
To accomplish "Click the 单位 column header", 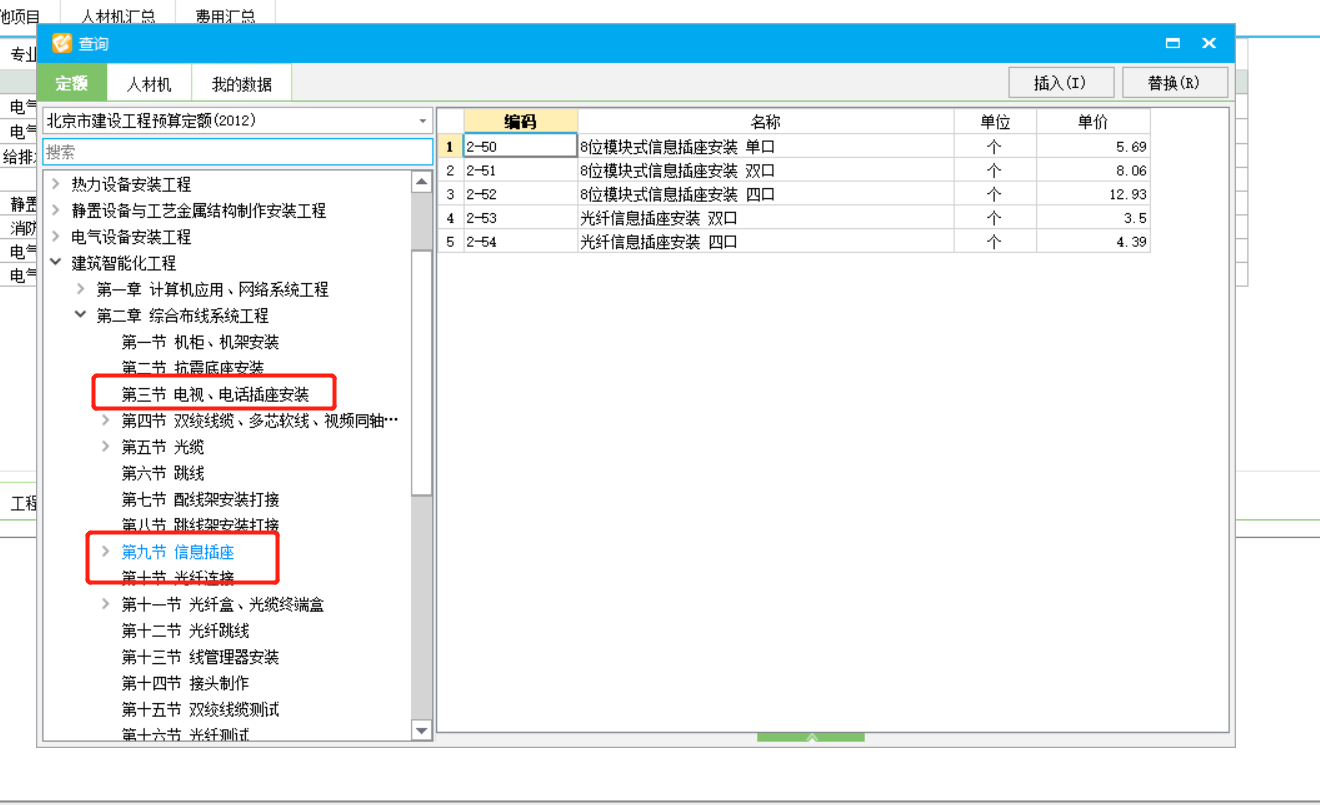I will click(995, 121).
